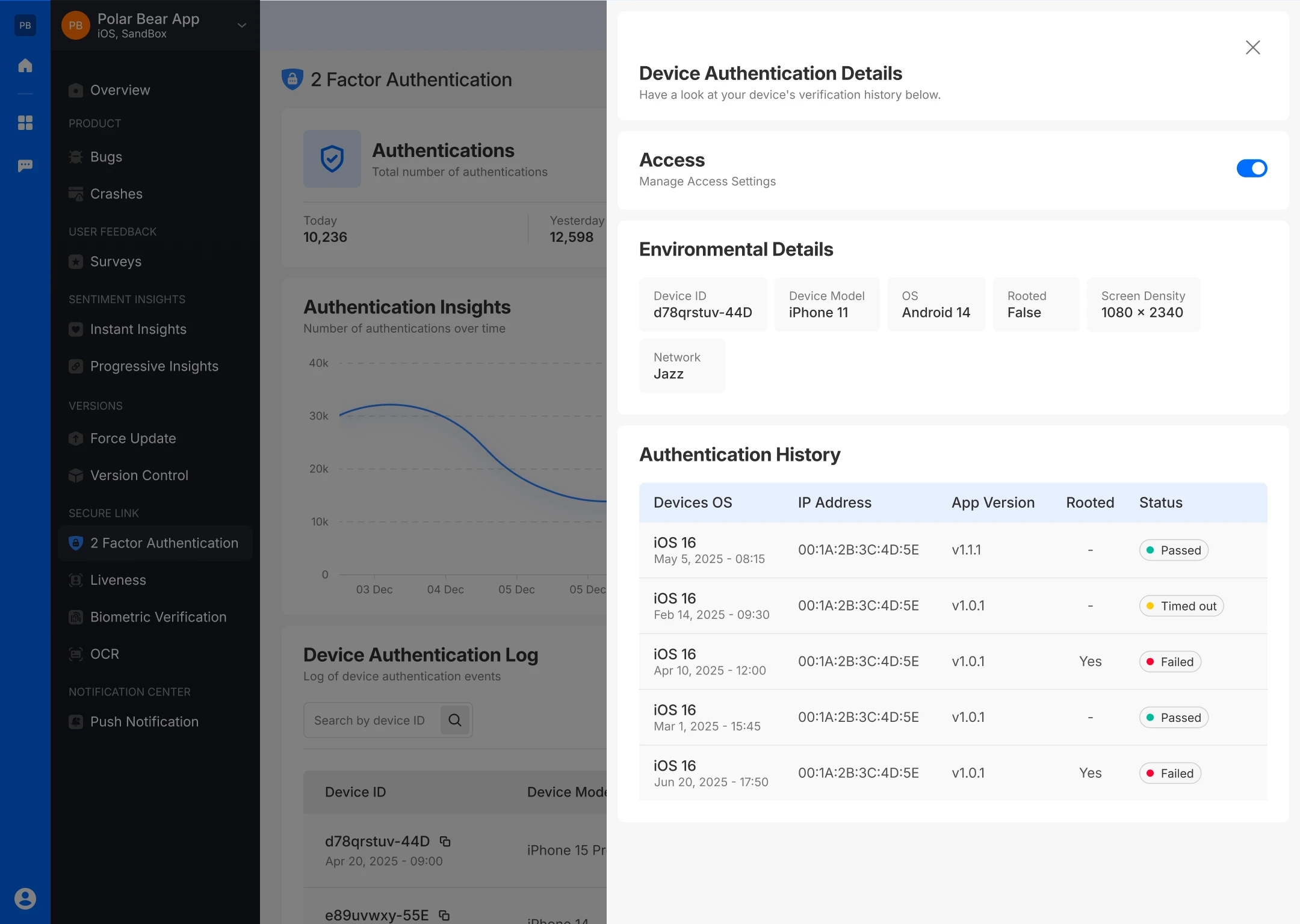
Task: Open Push Notification page
Action: 144,721
